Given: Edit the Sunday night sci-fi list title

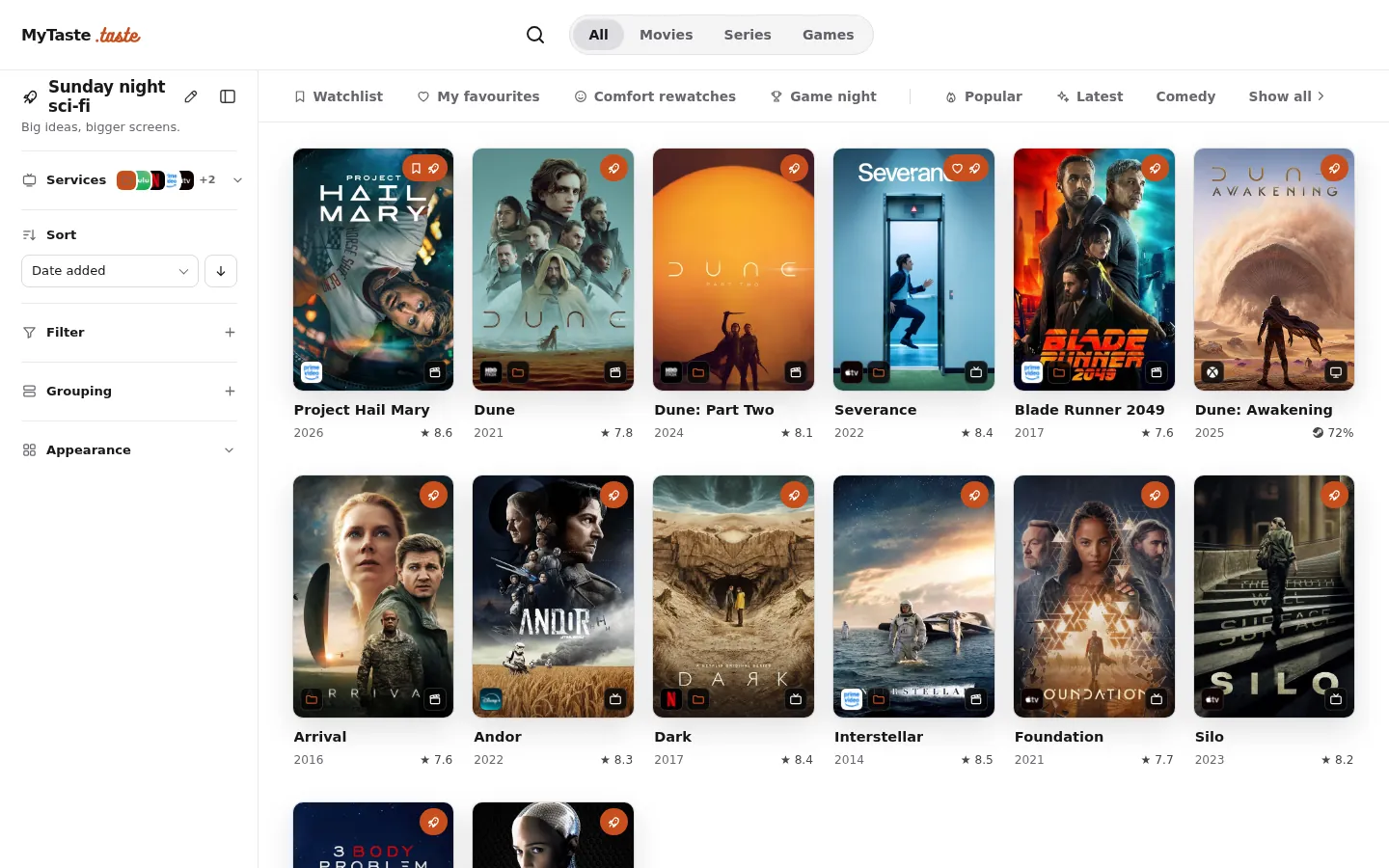Looking at the screenshot, I should tap(191, 96).
